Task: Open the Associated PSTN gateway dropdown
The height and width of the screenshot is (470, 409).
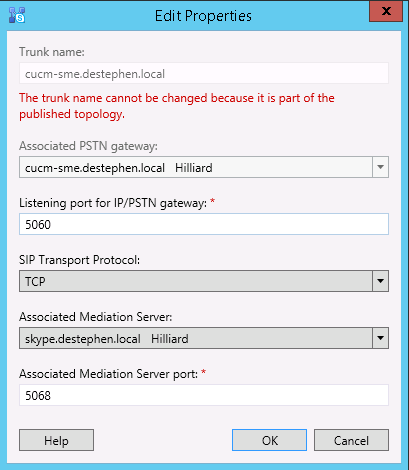Action: click(x=380, y=167)
